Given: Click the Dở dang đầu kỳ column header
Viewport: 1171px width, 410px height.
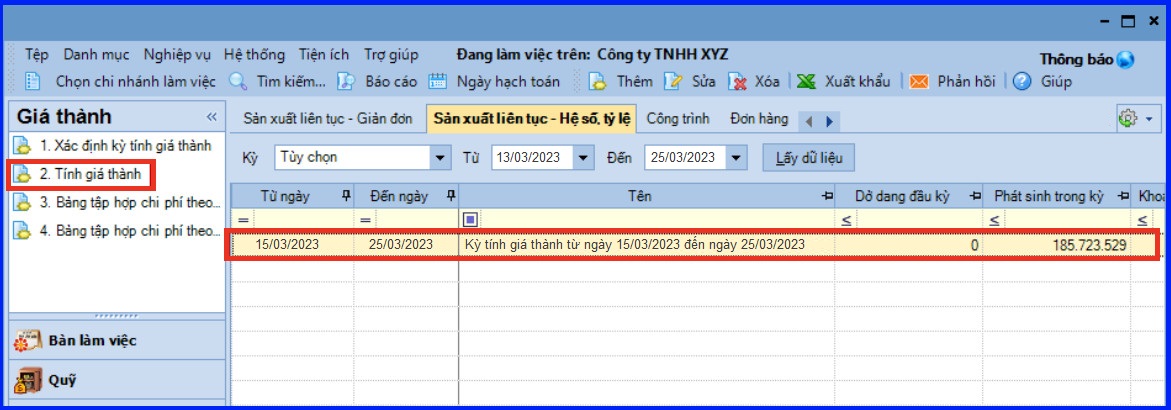Looking at the screenshot, I should tap(903, 196).
